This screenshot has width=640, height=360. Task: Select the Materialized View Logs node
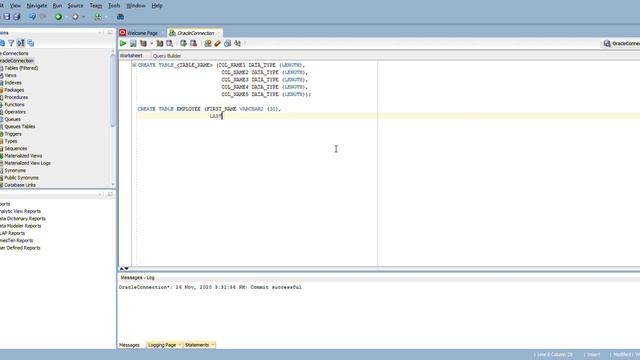coord(27,163)
